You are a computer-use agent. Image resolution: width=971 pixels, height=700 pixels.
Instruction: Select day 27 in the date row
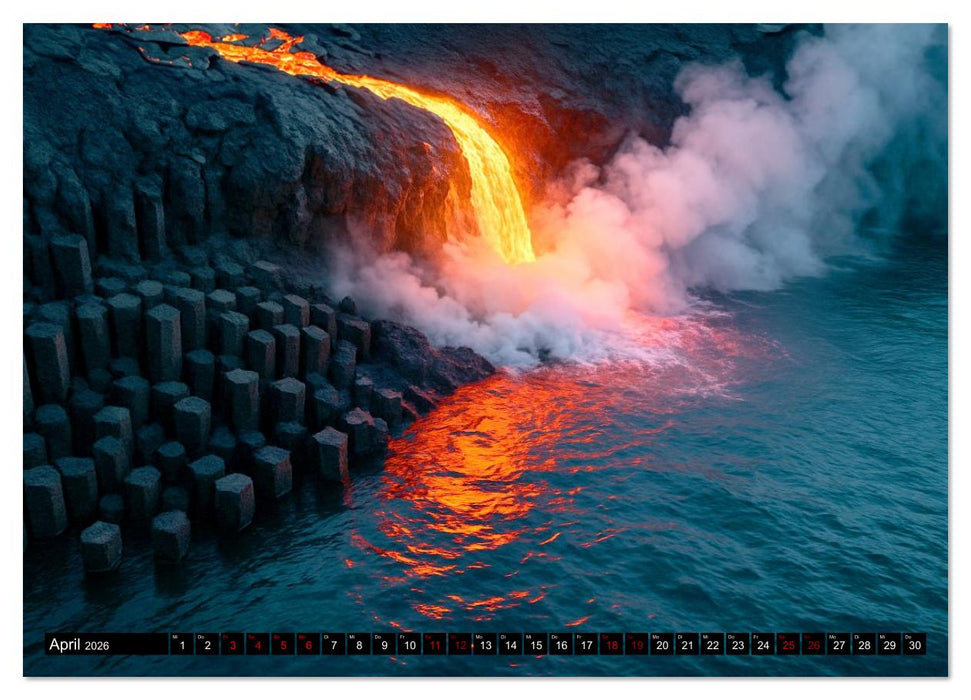coord(839,645)
